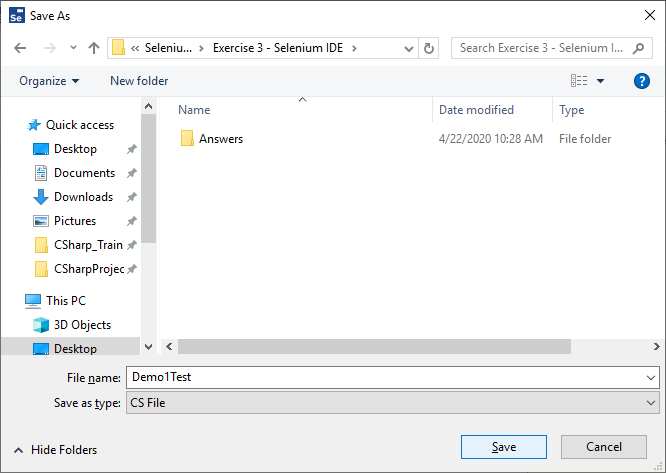Click the Documents page icon

(x=41, y=173)
